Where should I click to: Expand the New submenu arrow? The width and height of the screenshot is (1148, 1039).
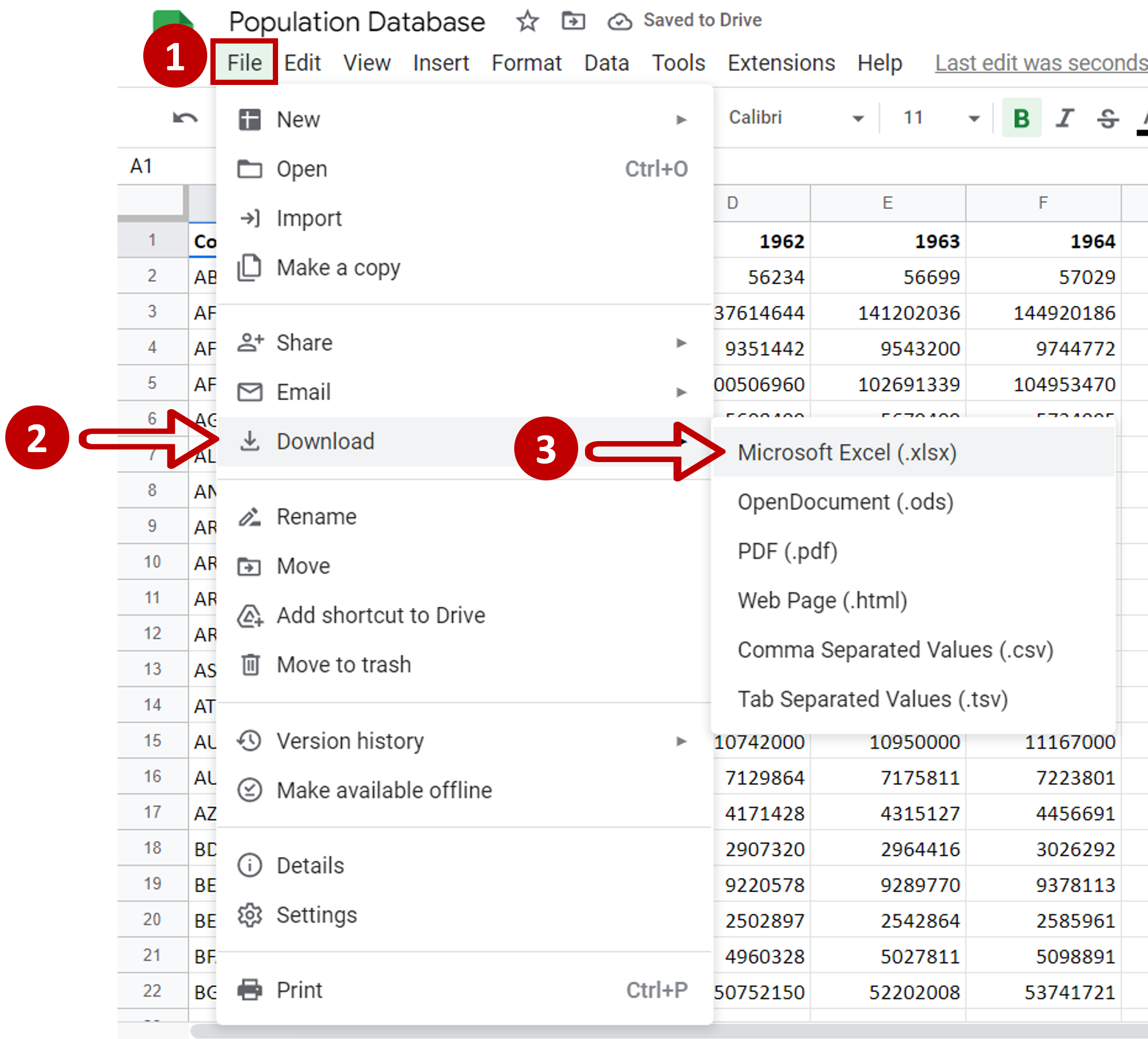pos(681,120)
